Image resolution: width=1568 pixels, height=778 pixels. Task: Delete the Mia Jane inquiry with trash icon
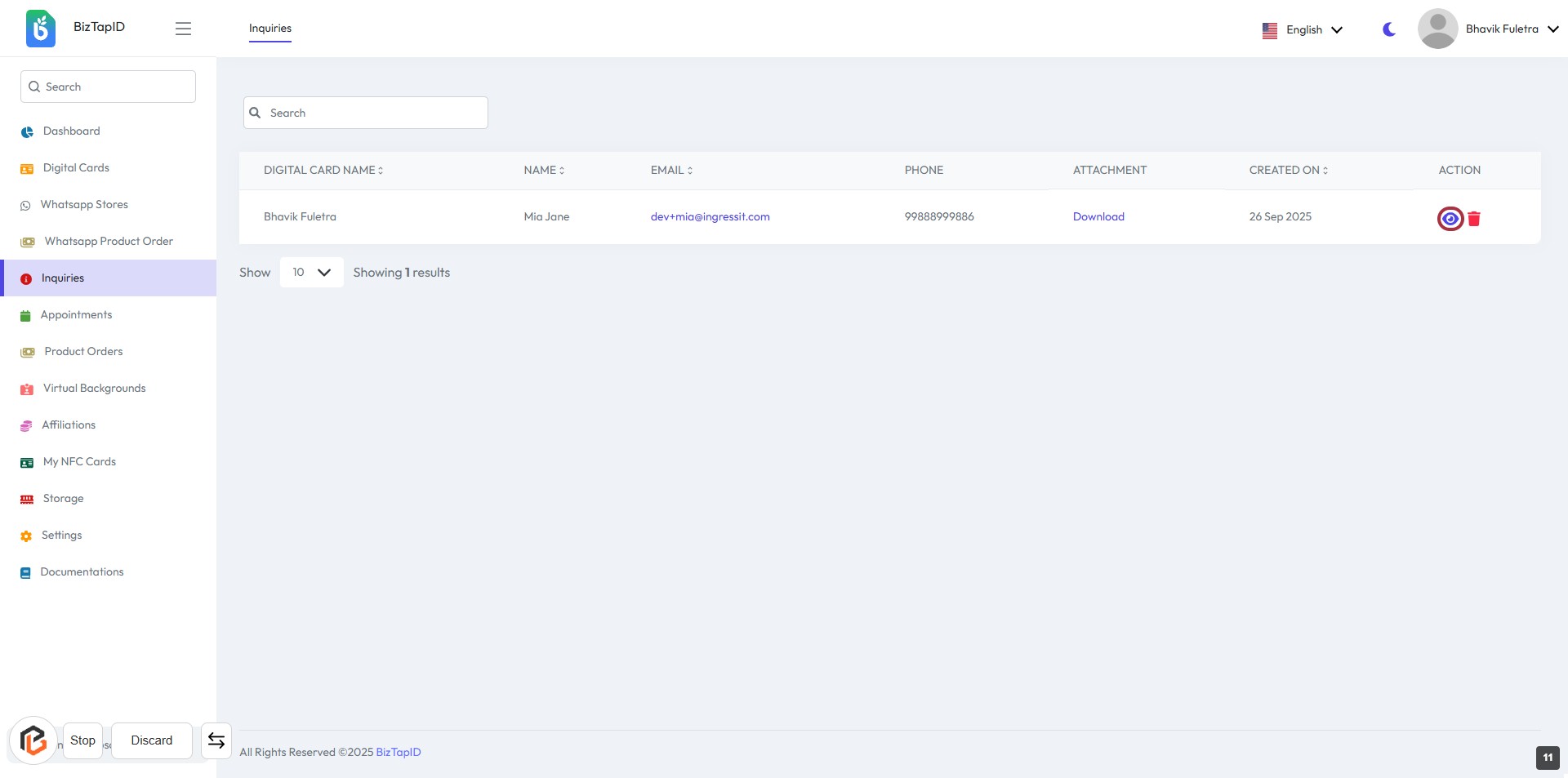pyautogui.click(x=1474, y=219)
